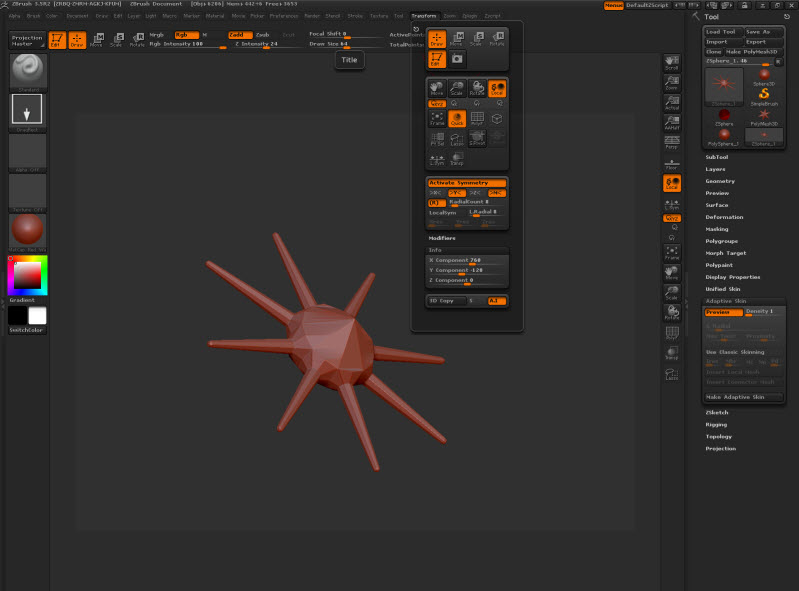Open Projection Master
Viewport: 799px width, 591px height.
pos(27,40)
